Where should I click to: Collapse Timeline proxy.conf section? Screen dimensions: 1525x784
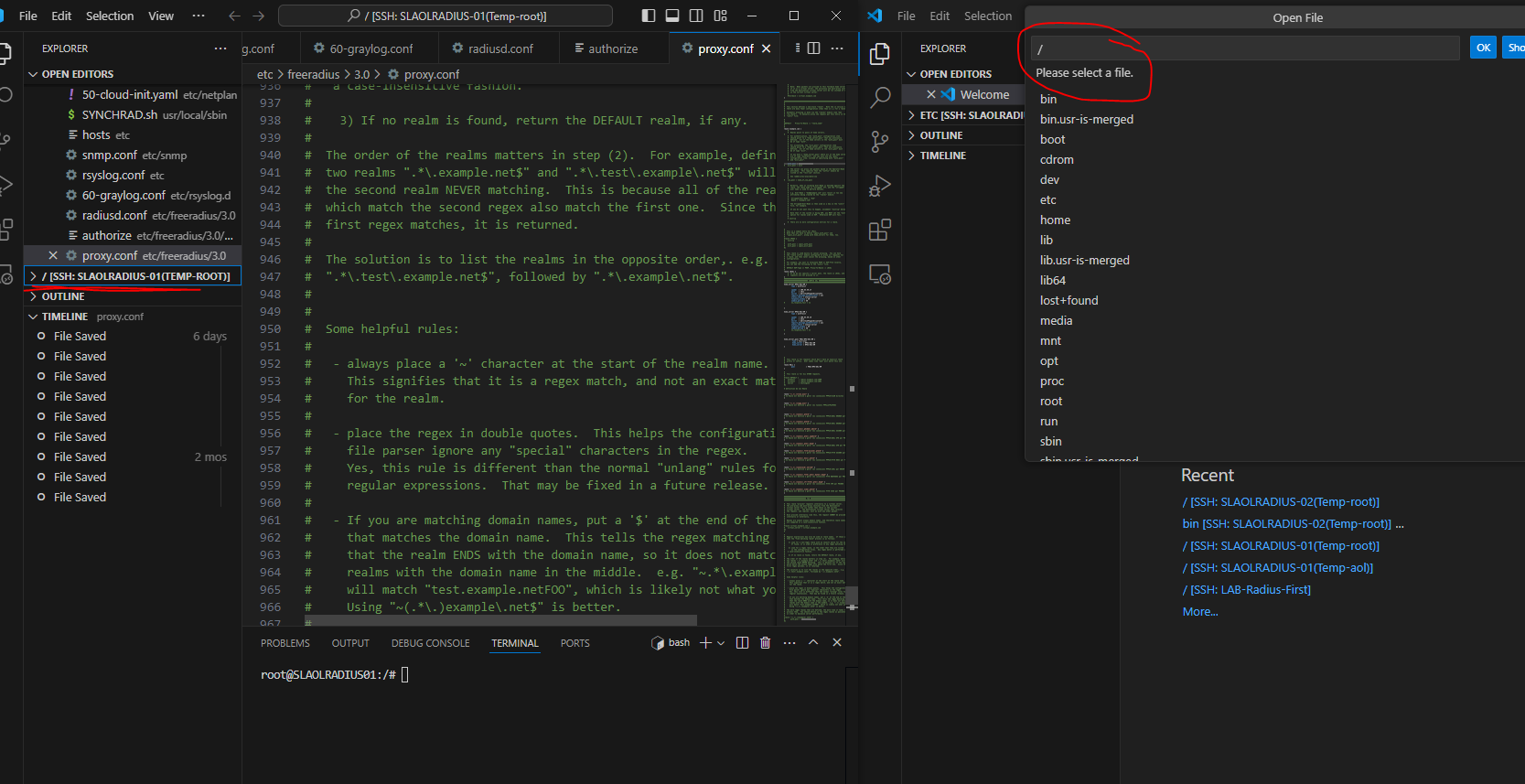(x=133, y=317)
